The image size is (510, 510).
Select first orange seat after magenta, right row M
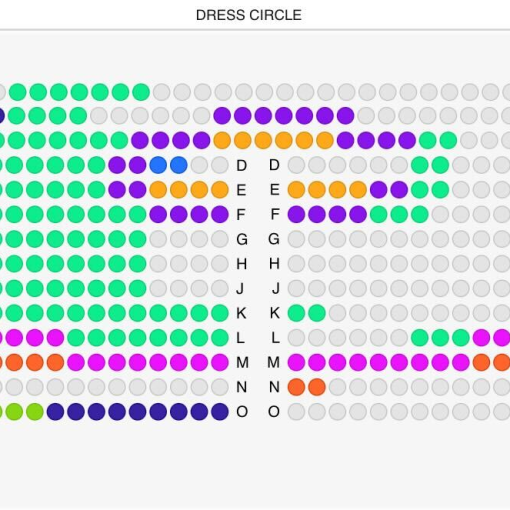(481, 362)
